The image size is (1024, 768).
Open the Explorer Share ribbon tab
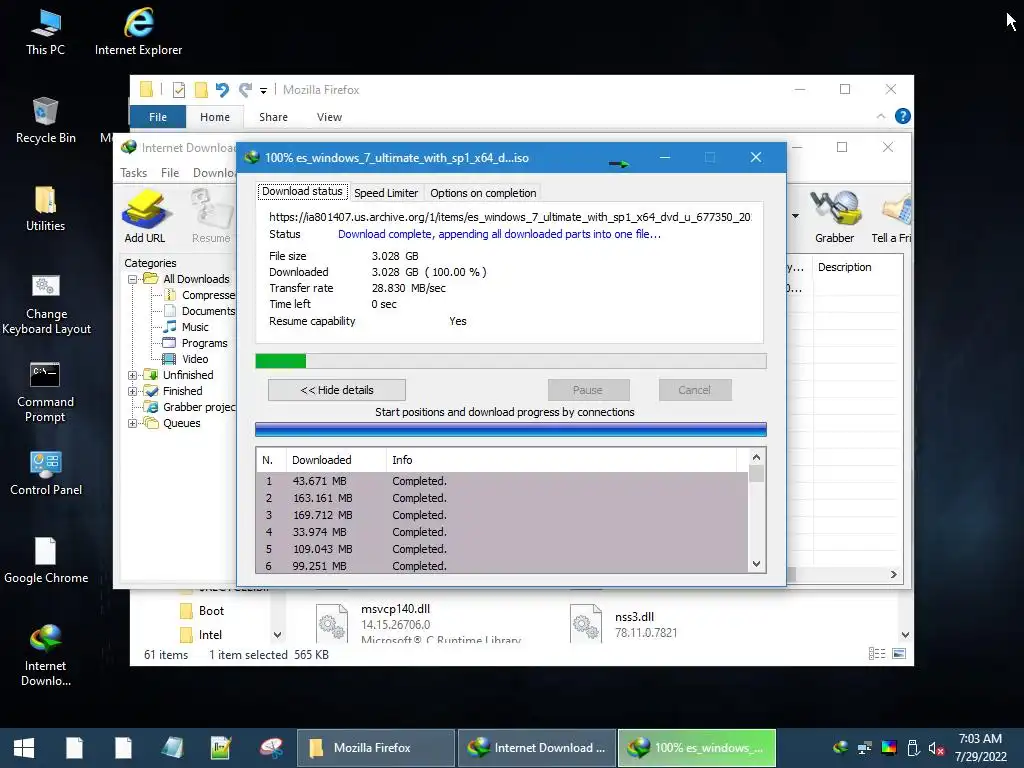(x=273, y=117)
